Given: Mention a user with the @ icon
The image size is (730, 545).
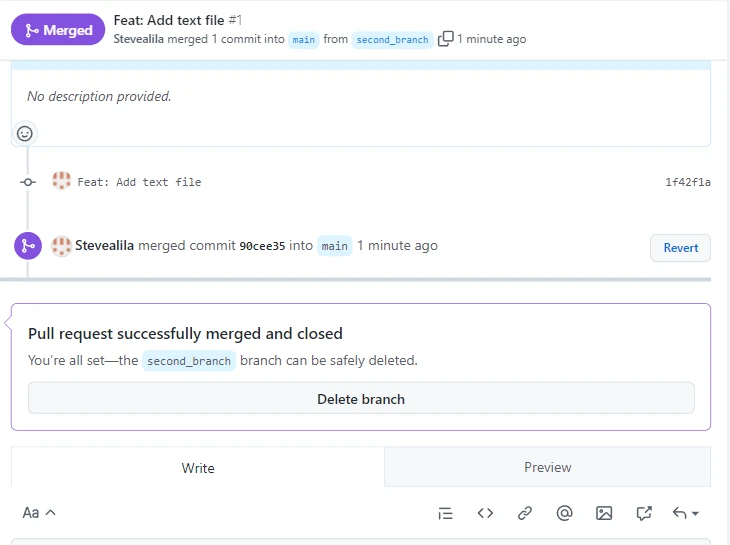Looking at the screenshot, I should [x=564, y=513].
